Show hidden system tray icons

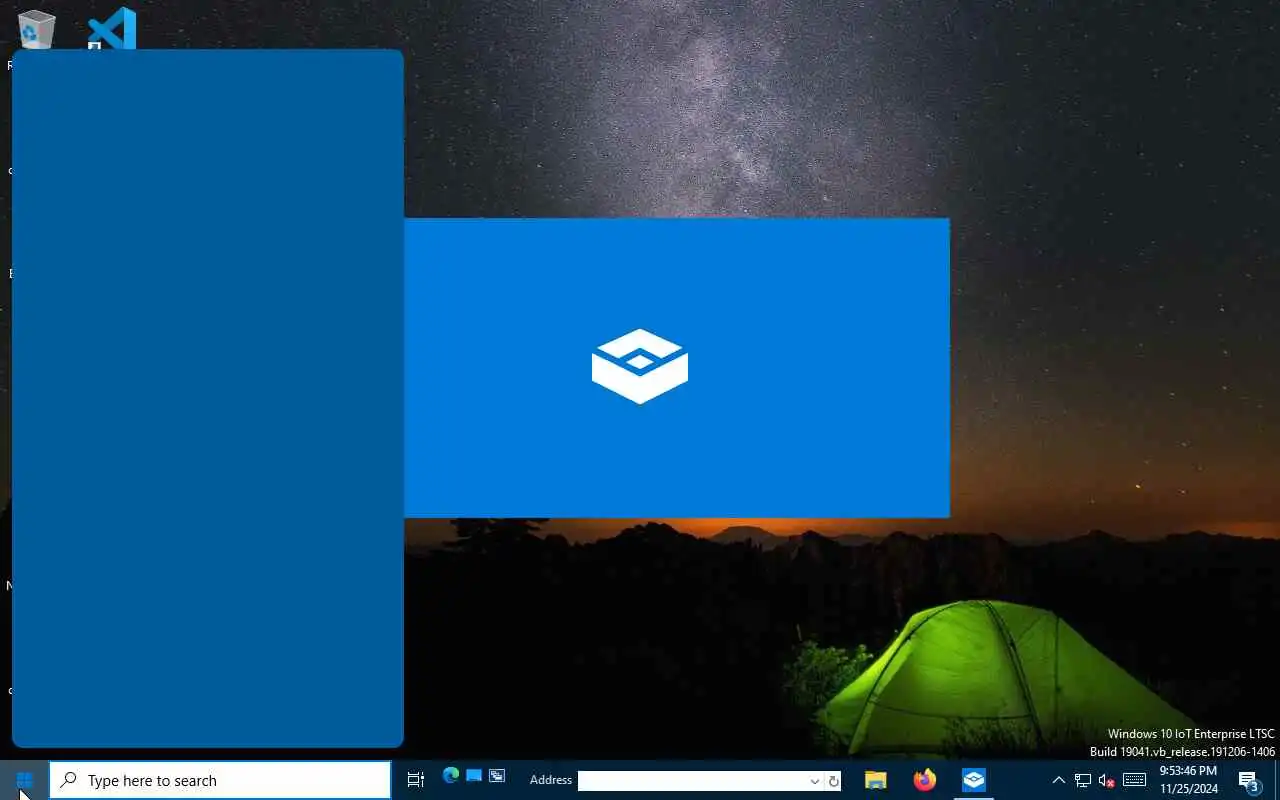pyautogui.click(x=1058, y=780)
